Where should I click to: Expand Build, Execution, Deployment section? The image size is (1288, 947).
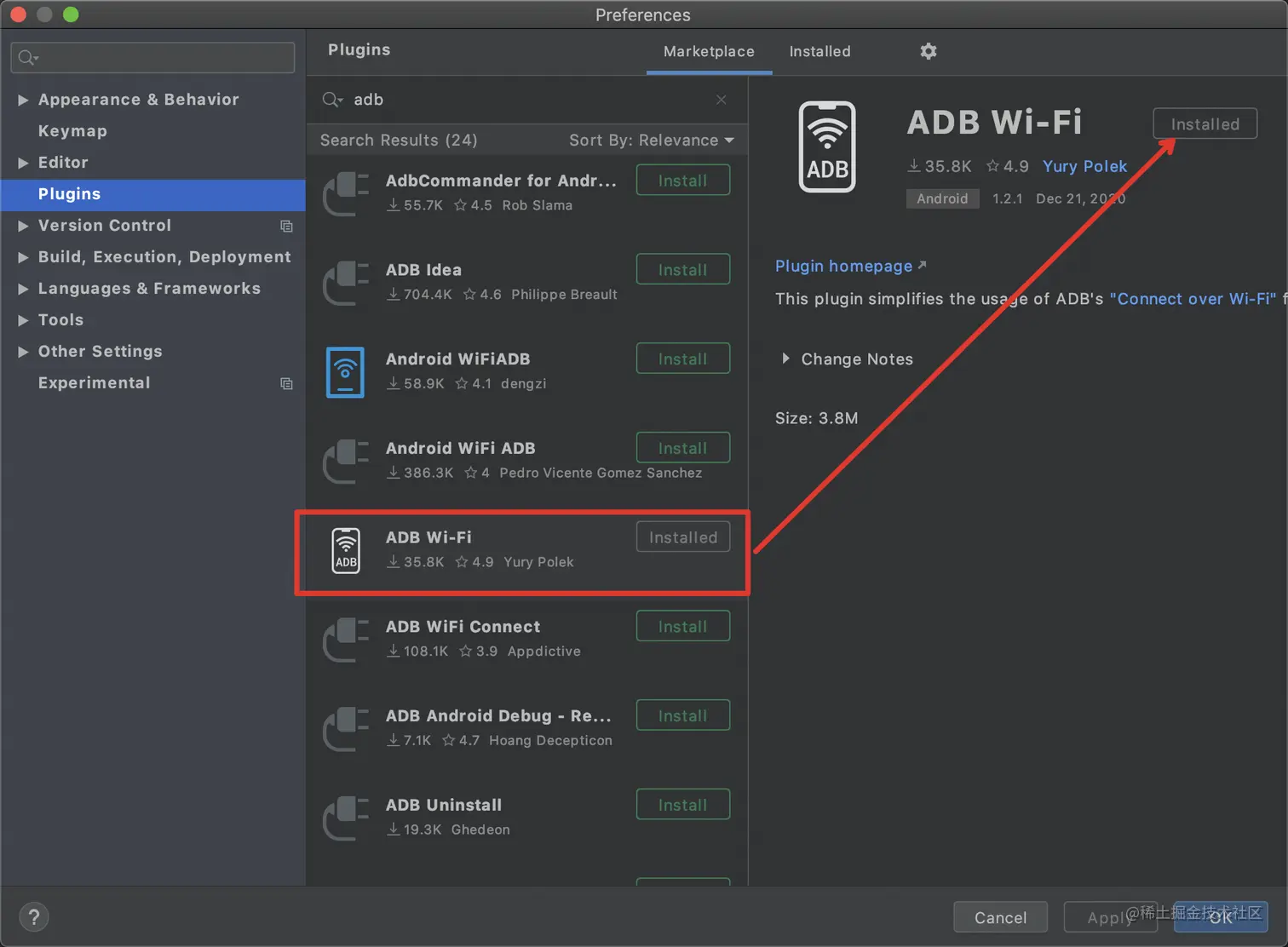pos(24,257)
